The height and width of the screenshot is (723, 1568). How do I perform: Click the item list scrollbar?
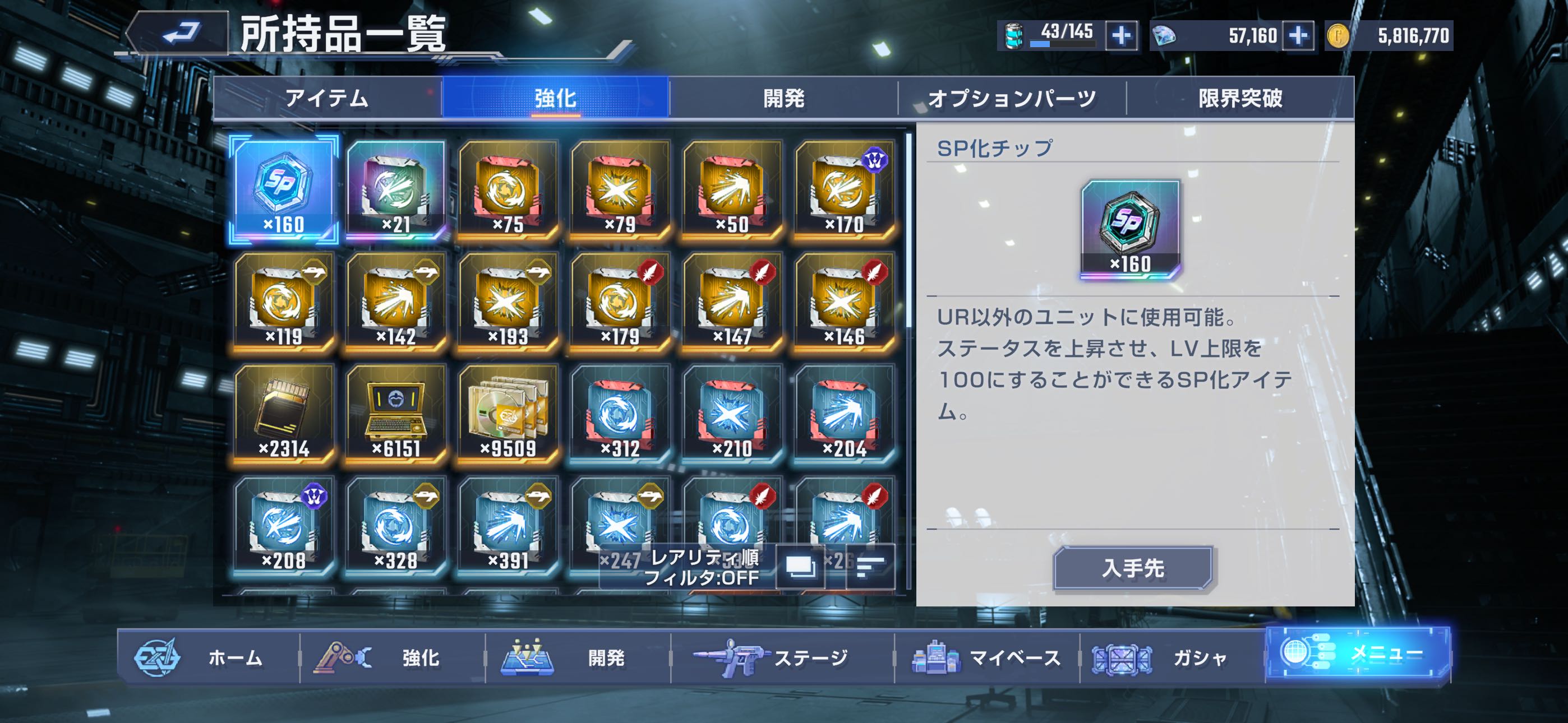(x=909, y=231)
